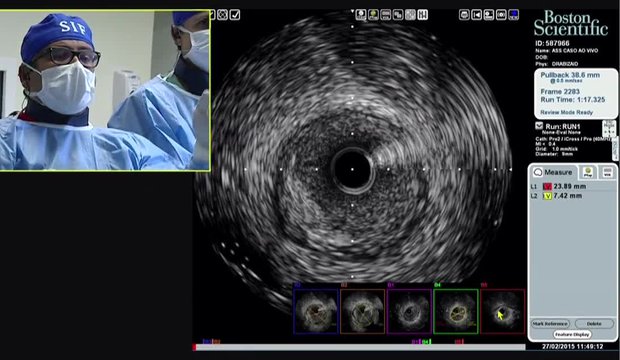Click the first icon in the center toolbar group
Viewport: 620px width, 360px height.
pyautogui.click(x=361, y=15)
